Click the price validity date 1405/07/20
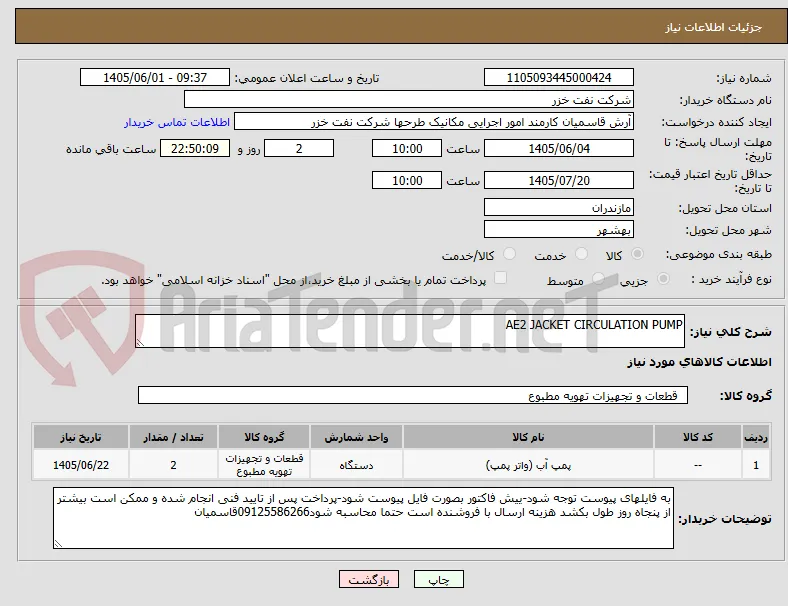788x606 pixels. pyautogui.click(x=558, y=180)
